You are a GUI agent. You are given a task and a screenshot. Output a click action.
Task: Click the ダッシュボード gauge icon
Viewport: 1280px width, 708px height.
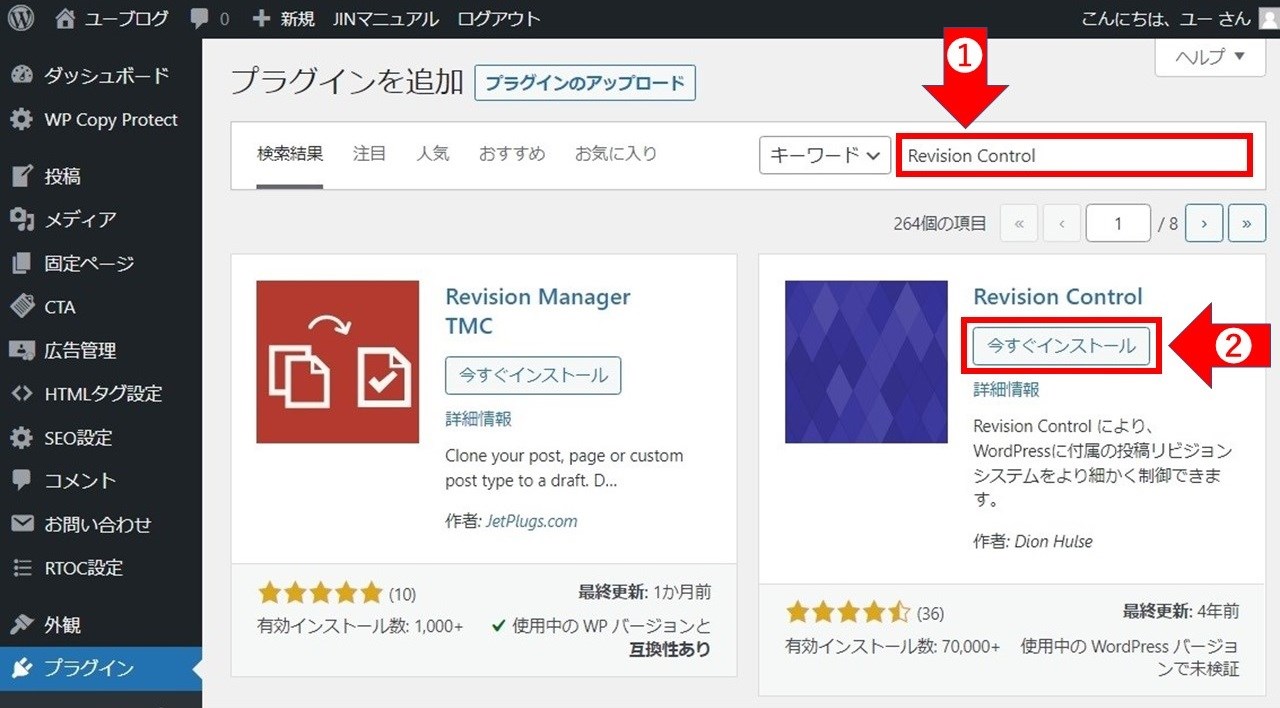click(x=21, y=76)
